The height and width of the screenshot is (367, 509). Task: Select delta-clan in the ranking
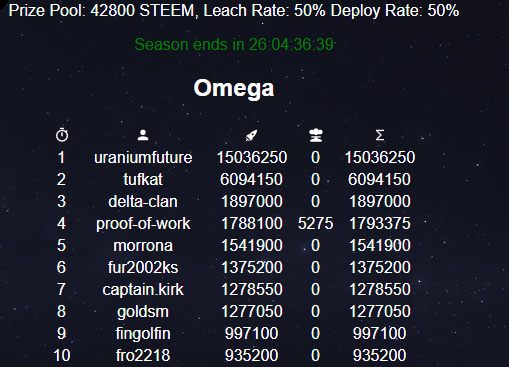143,201
